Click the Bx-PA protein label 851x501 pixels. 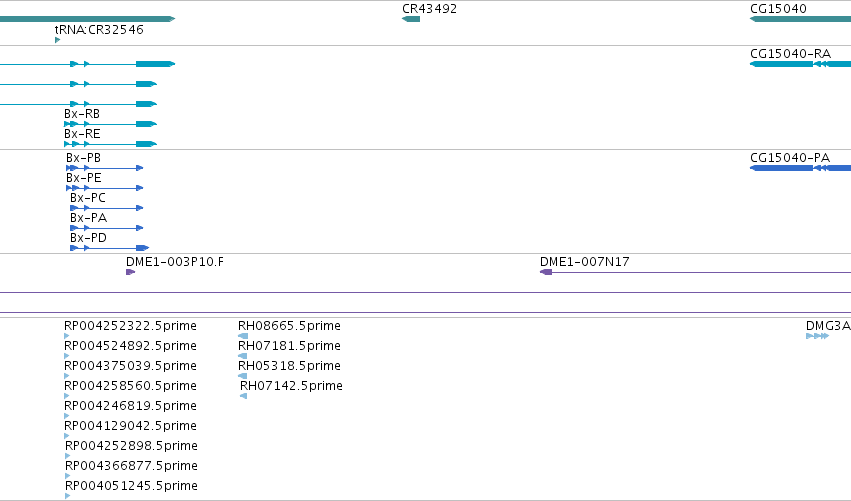tap(88, 218)
